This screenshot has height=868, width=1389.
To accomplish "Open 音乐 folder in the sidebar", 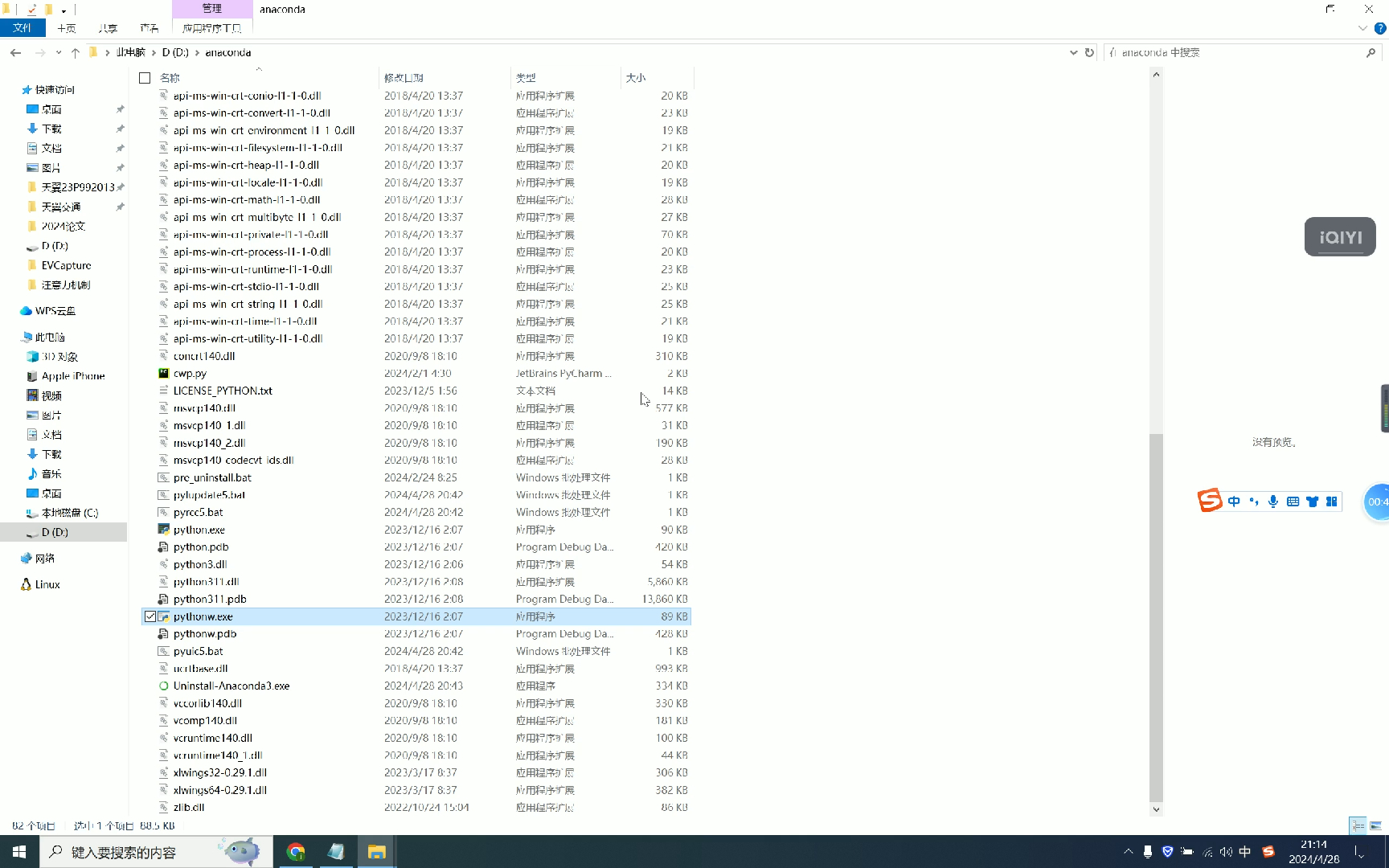I will coord(44,474).
